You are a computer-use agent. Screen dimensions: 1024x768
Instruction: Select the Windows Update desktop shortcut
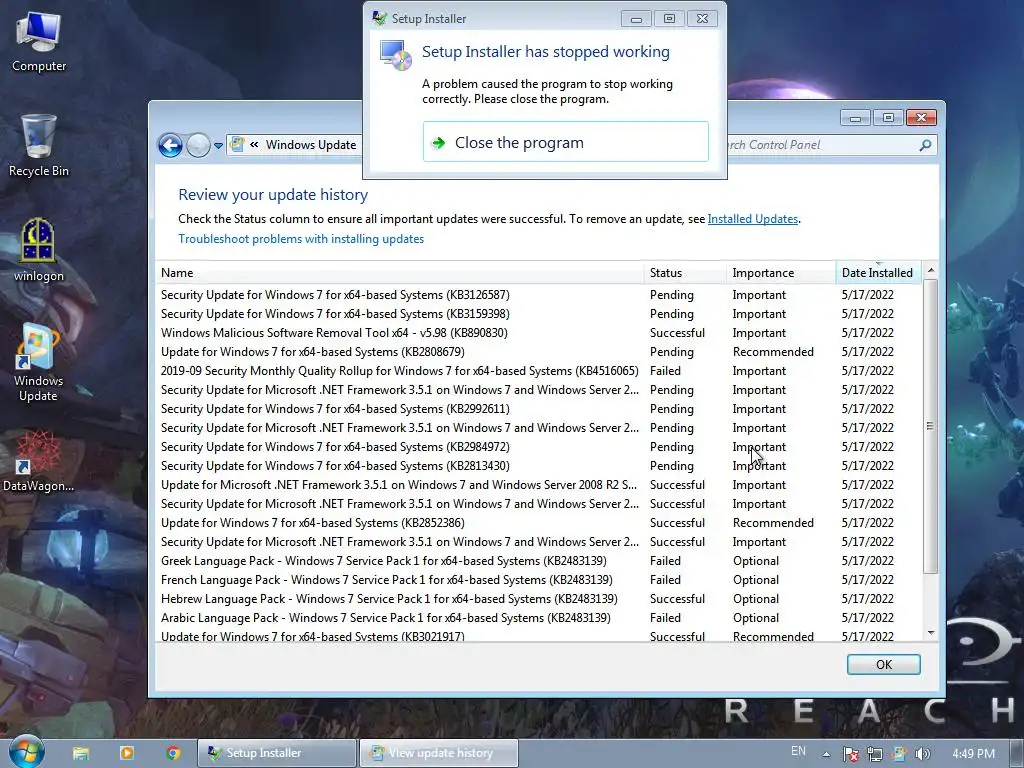[38, 362]
